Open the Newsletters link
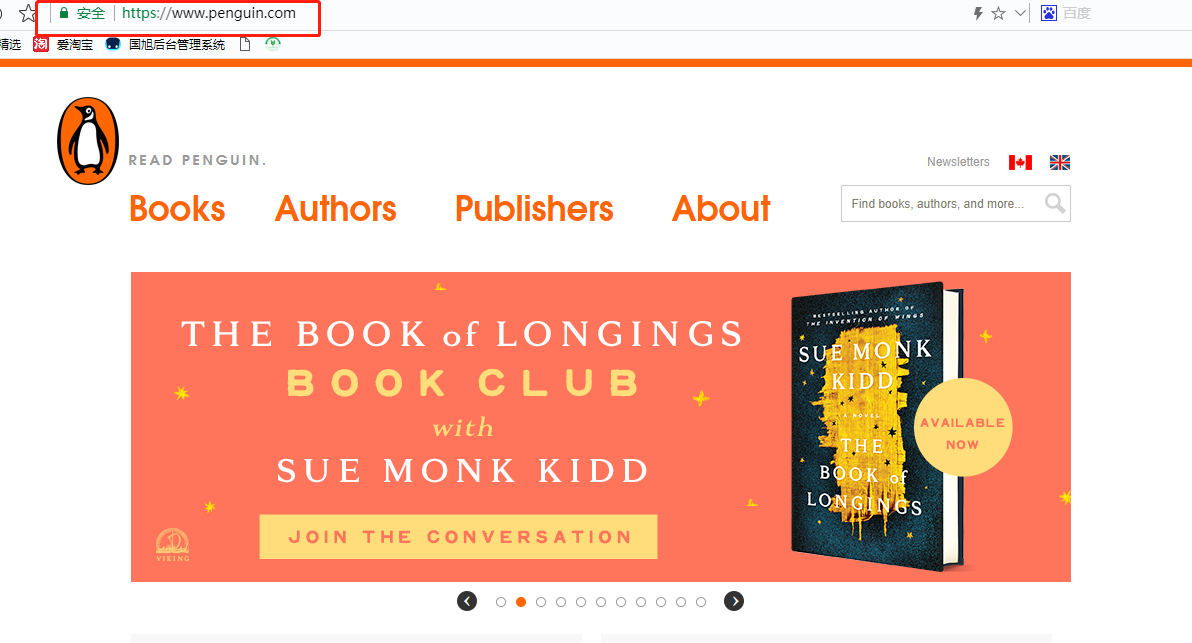The width and height of the screenshot is (1192, 643). point(958,162)
